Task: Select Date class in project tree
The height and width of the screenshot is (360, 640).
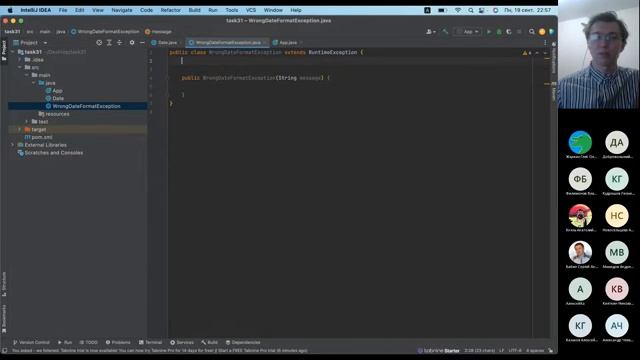Action: point(58,98)
